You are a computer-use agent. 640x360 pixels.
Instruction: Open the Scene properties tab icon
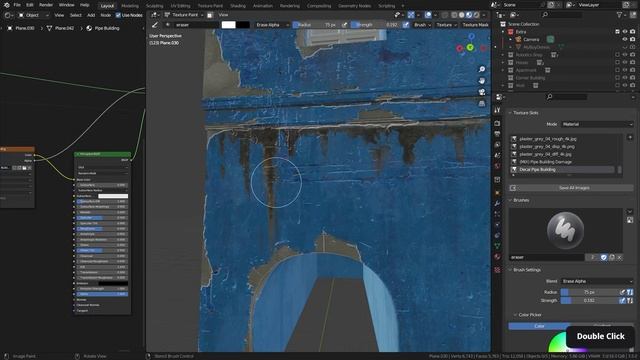(x=497, y=155)
